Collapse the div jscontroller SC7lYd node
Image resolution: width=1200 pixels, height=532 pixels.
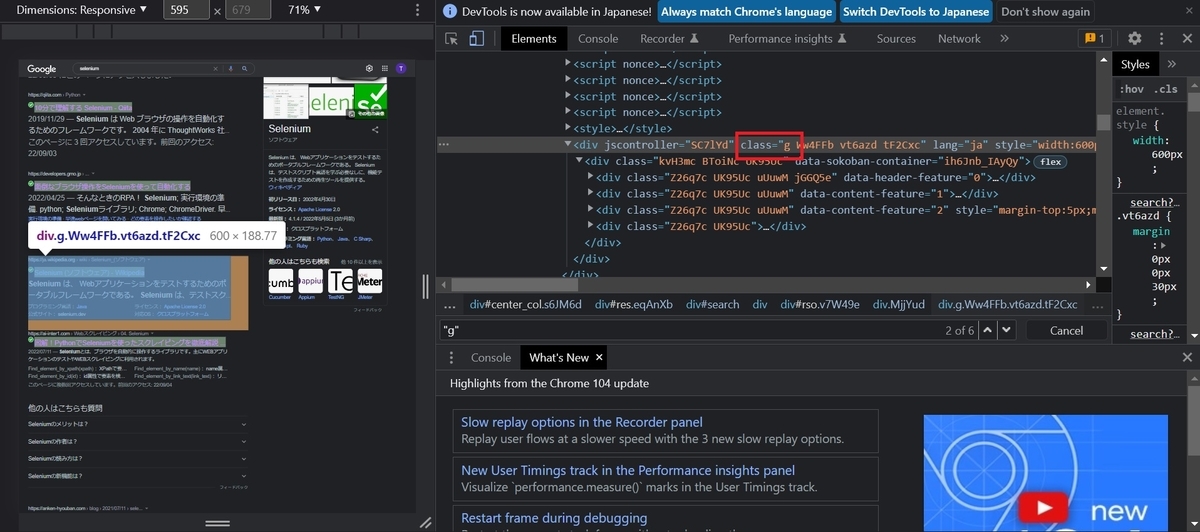point(569,145)
